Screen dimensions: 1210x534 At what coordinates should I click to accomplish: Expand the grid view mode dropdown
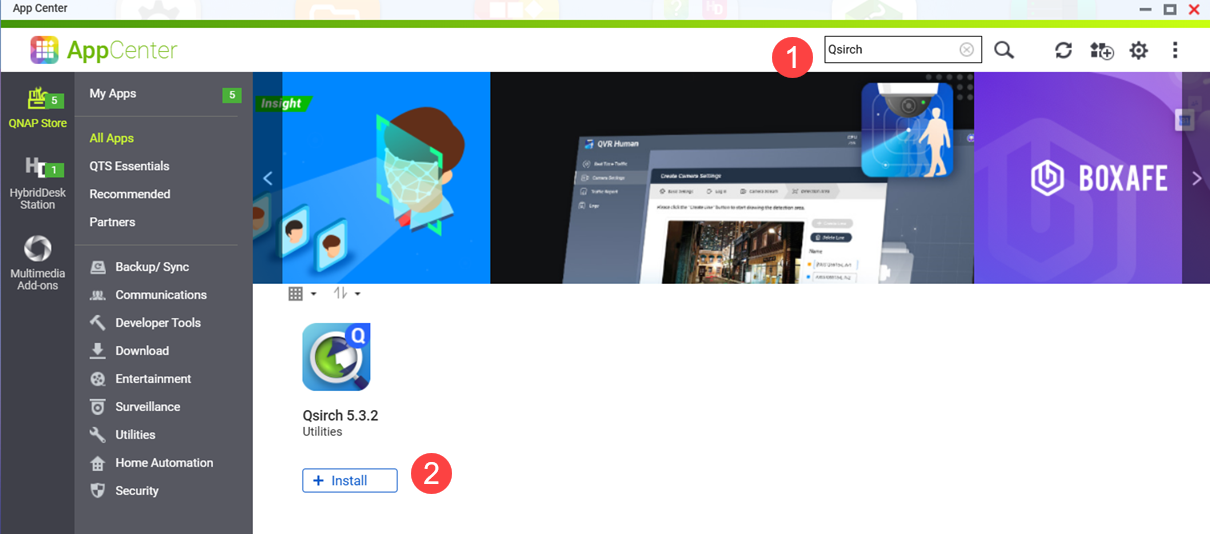pos(302,294)
